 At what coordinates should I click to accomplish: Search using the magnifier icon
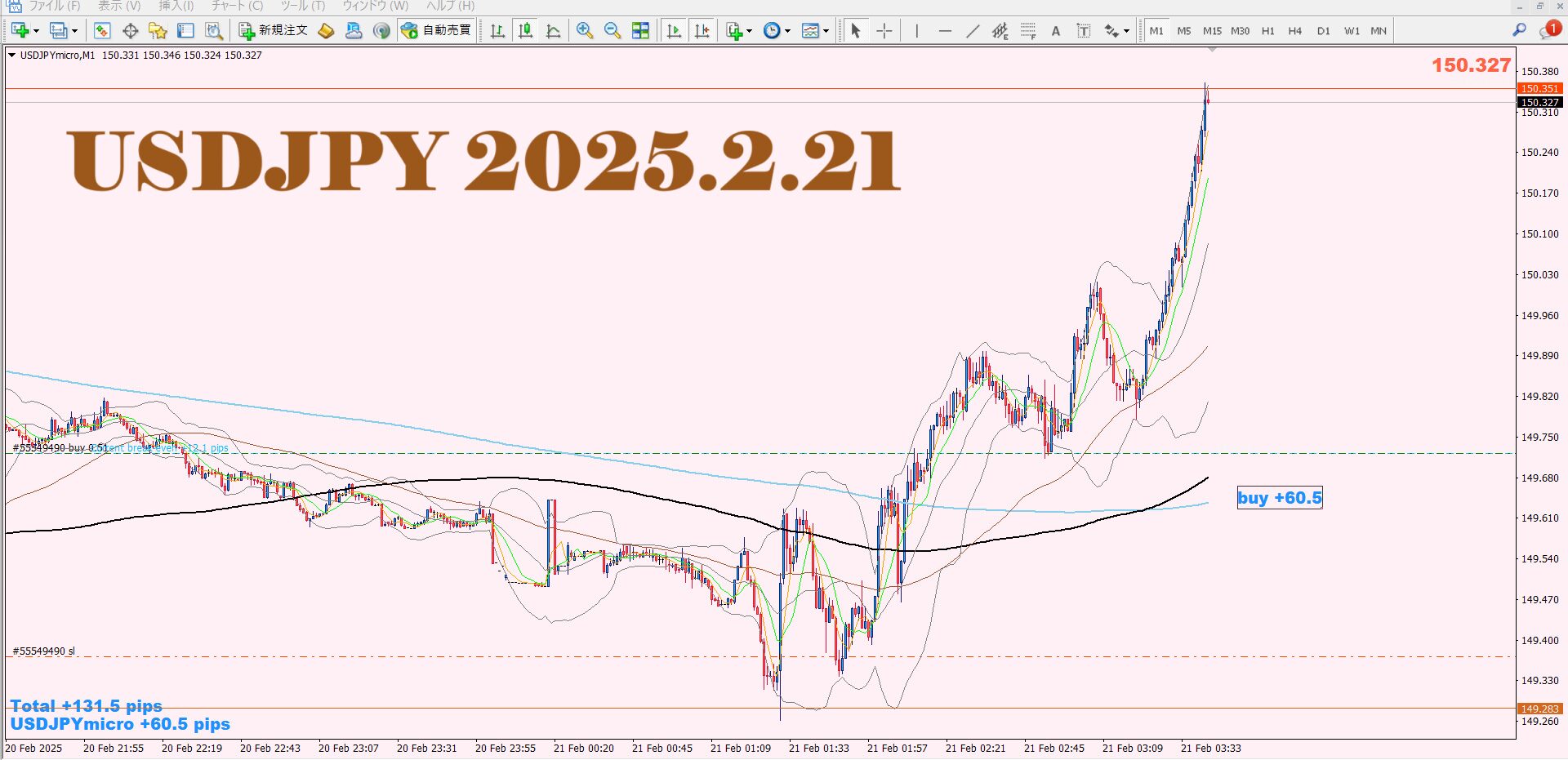(x=1519, y=30)
